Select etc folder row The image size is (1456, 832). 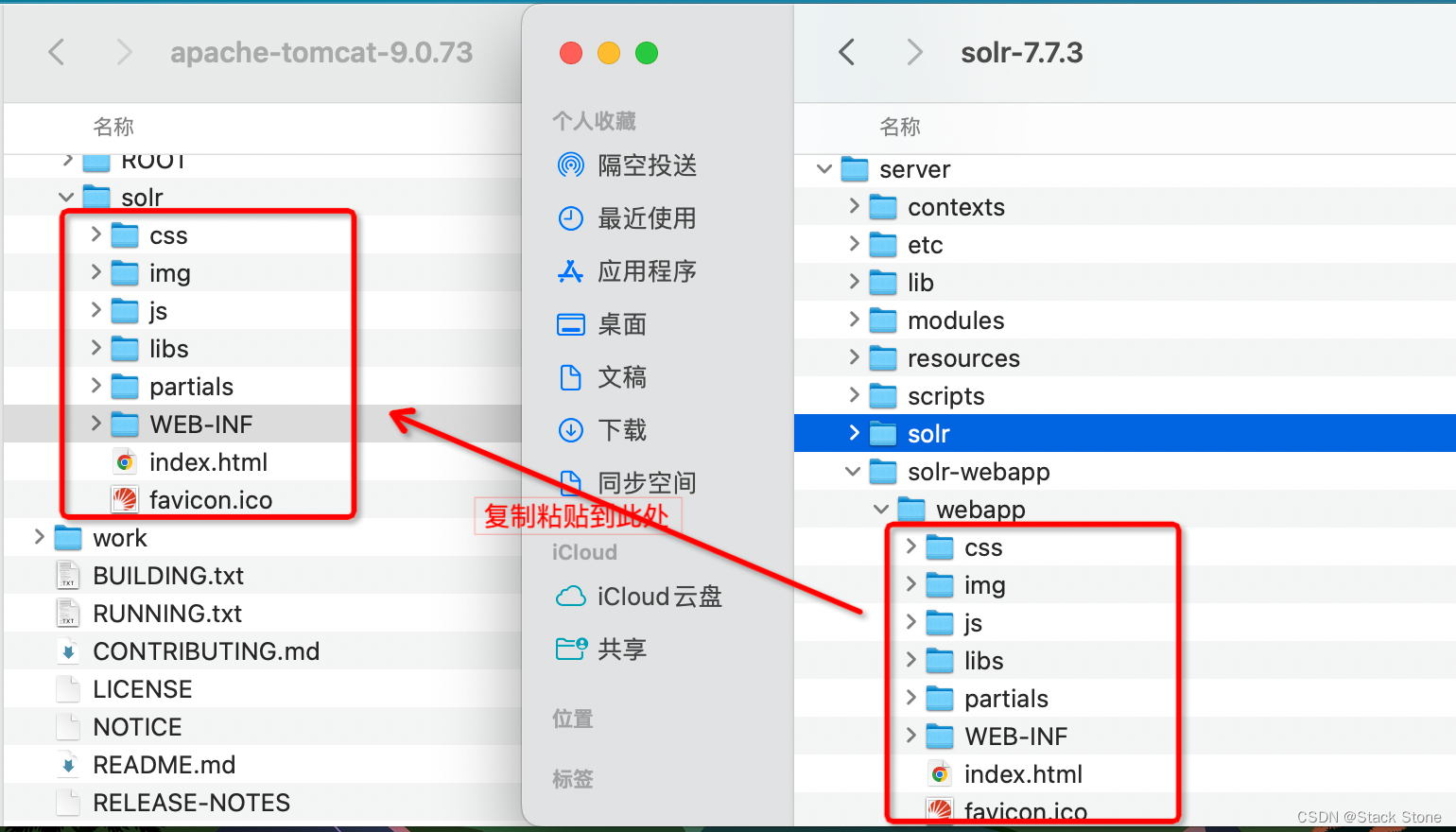pyautogui.click(x=1125, y=245)
